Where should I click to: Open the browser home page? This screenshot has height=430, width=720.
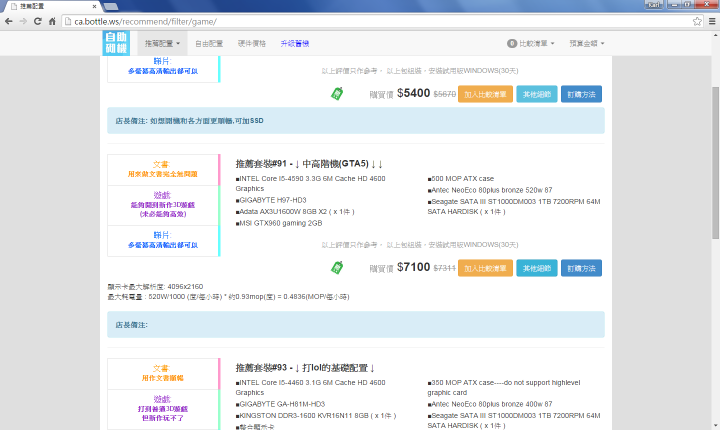pyautogui.click(x=52, y=21)
